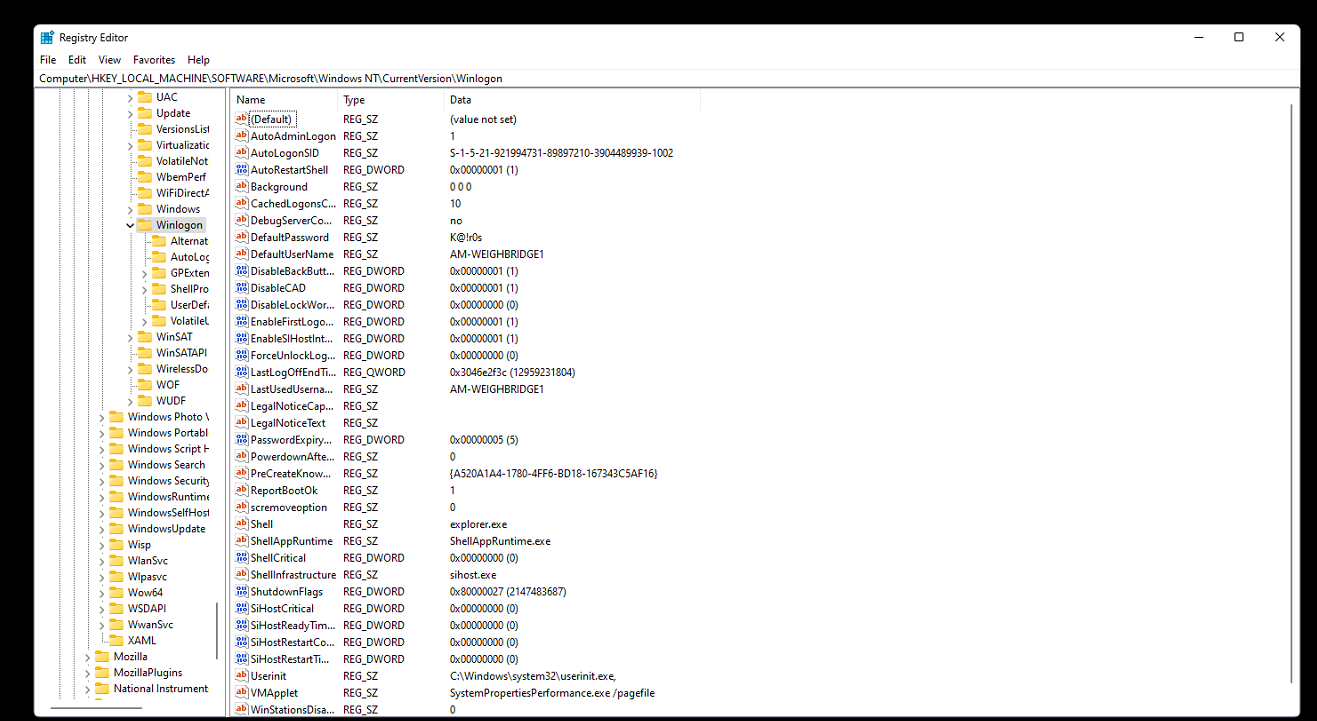Click the ShellCritical DWORD icon
1317x721 pixels.
click(x=241, y=557)
